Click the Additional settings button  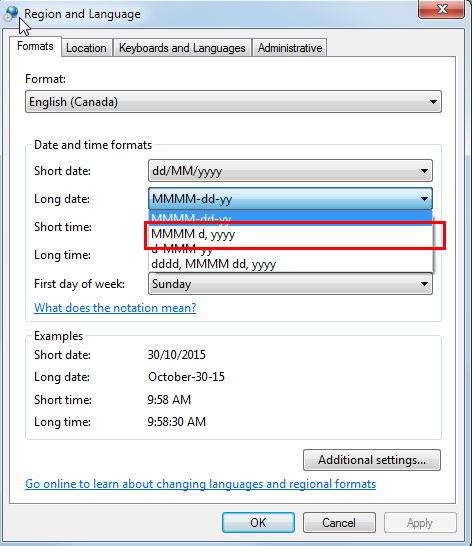[372, 460]
